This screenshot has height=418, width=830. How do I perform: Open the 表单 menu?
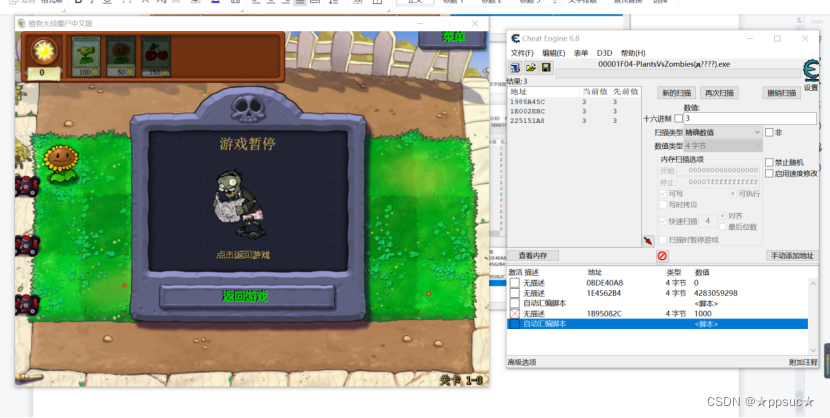[581, 53]
